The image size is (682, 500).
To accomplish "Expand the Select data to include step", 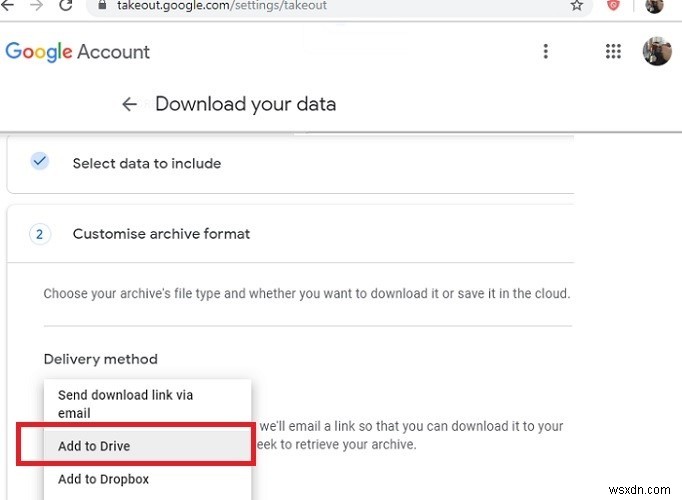I will coord(290,164).
